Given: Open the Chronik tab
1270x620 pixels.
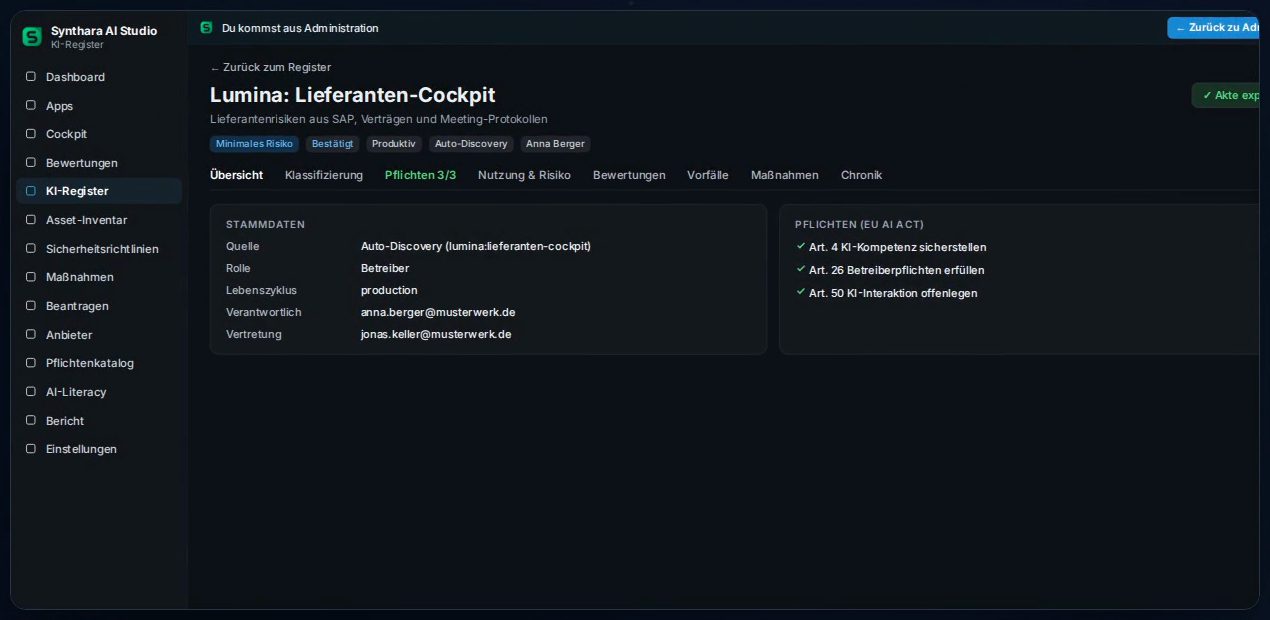Looking at the screenshot, I should (861, 175).
